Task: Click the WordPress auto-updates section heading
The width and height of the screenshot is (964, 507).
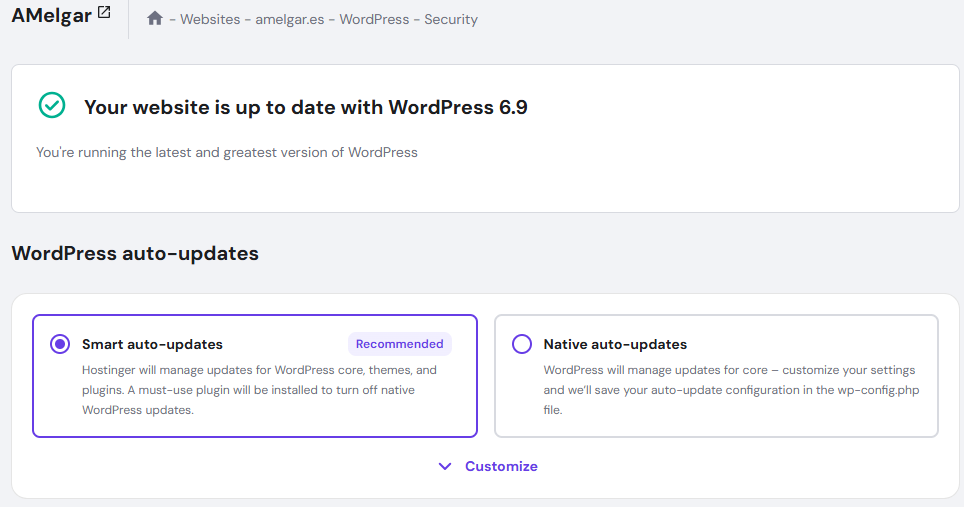Action: (x=135, y=253)
